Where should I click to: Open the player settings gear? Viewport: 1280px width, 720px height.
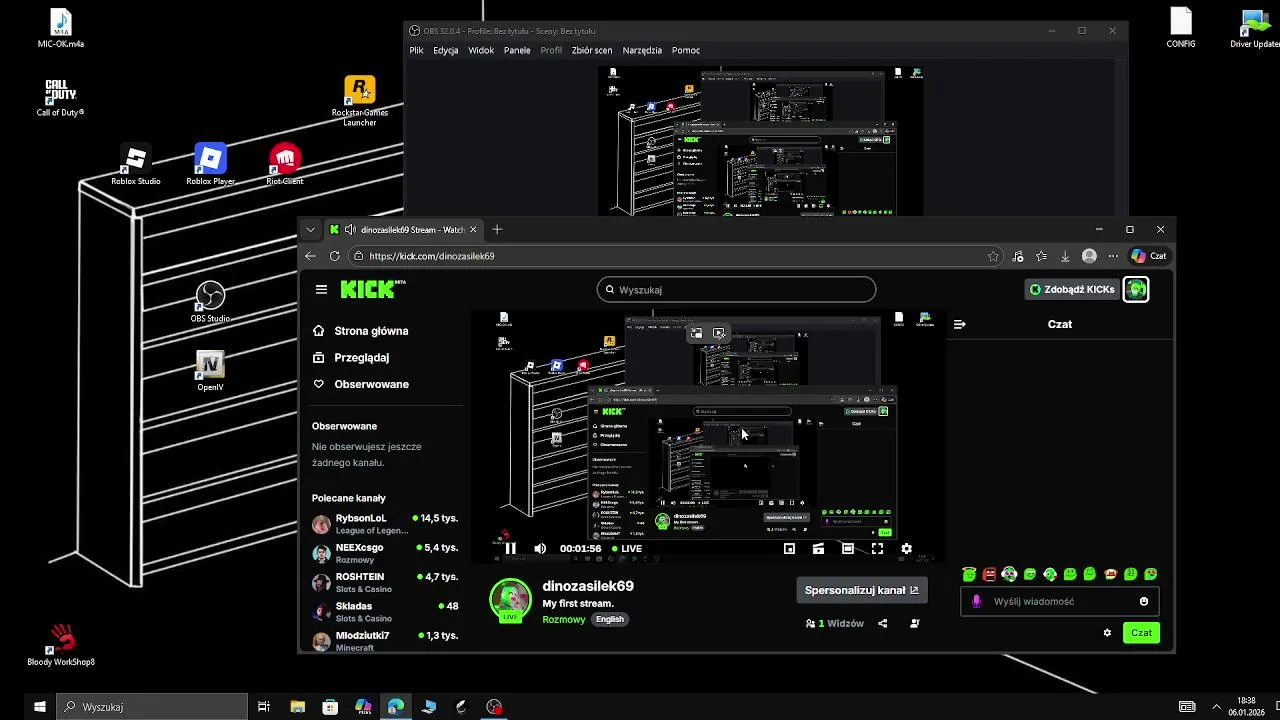click(x=906, y=548)
